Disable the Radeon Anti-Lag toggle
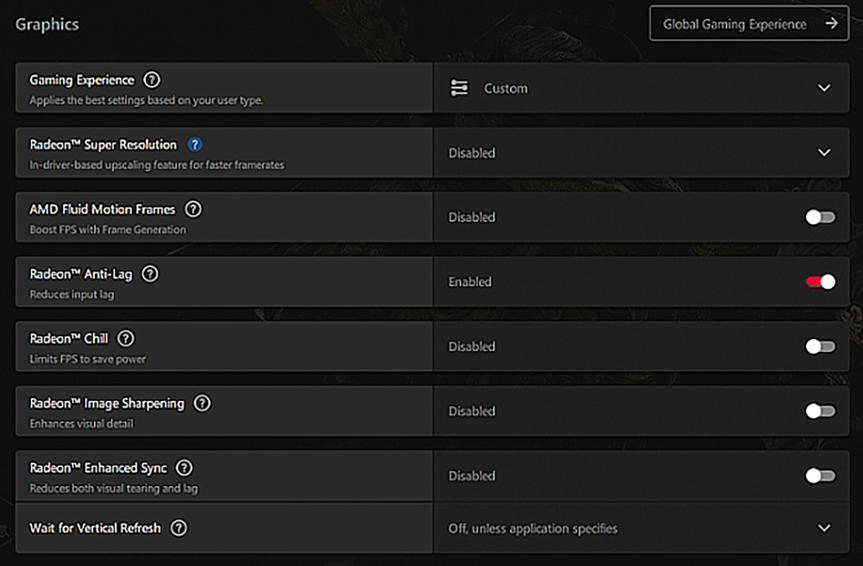863x566 pixels. tap(820, 282)
